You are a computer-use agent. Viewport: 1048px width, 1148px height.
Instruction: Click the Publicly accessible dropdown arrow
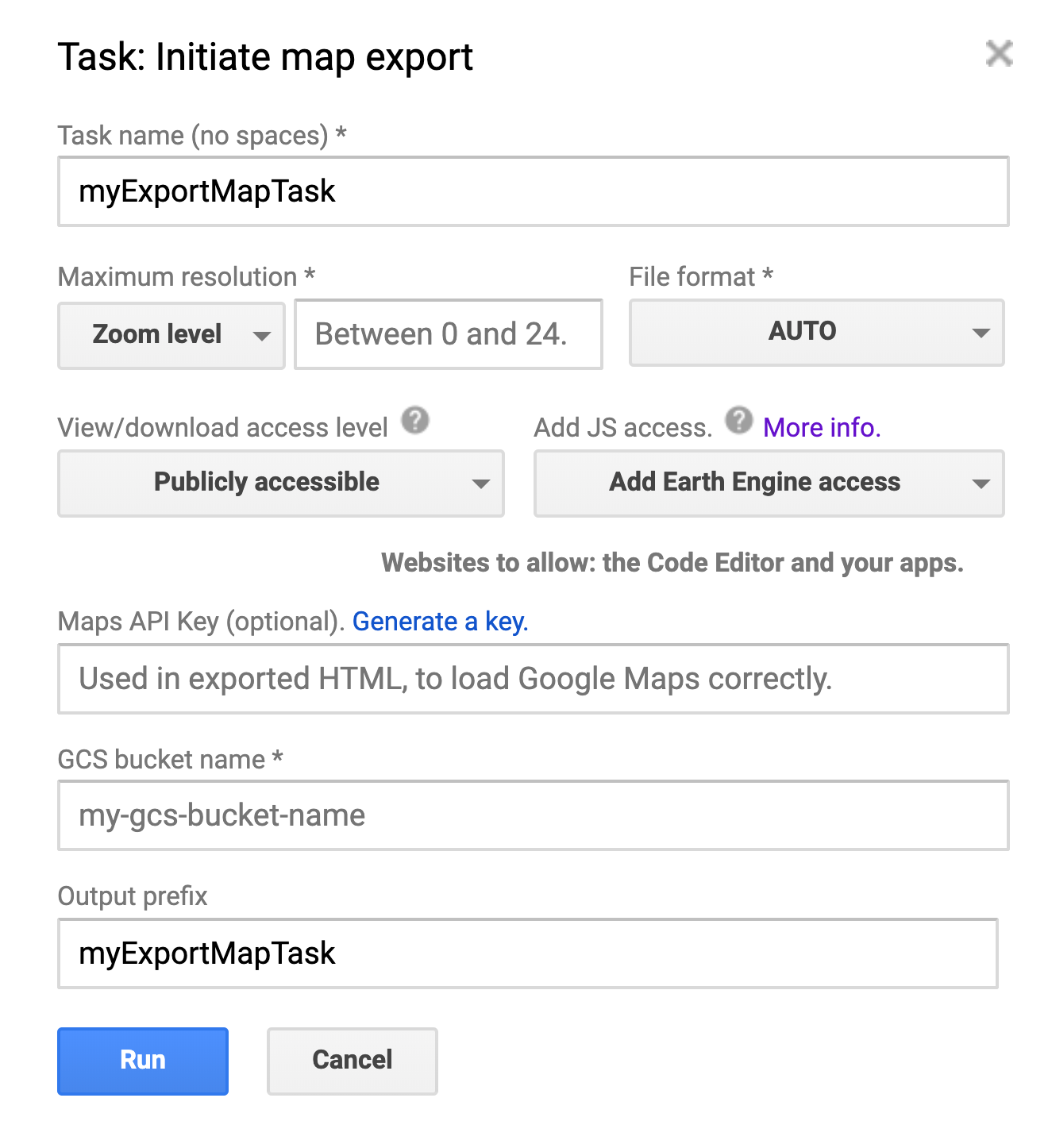(482, 483)
